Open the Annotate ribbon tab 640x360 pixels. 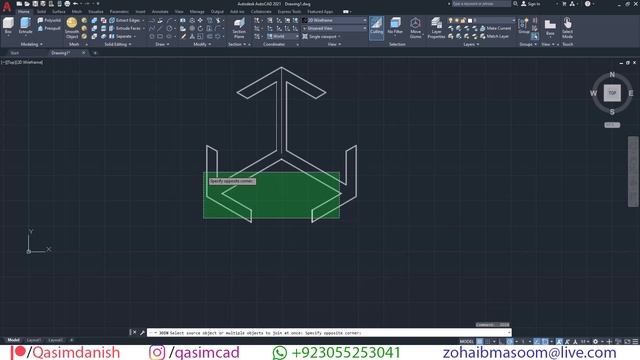tap(160, 12)
